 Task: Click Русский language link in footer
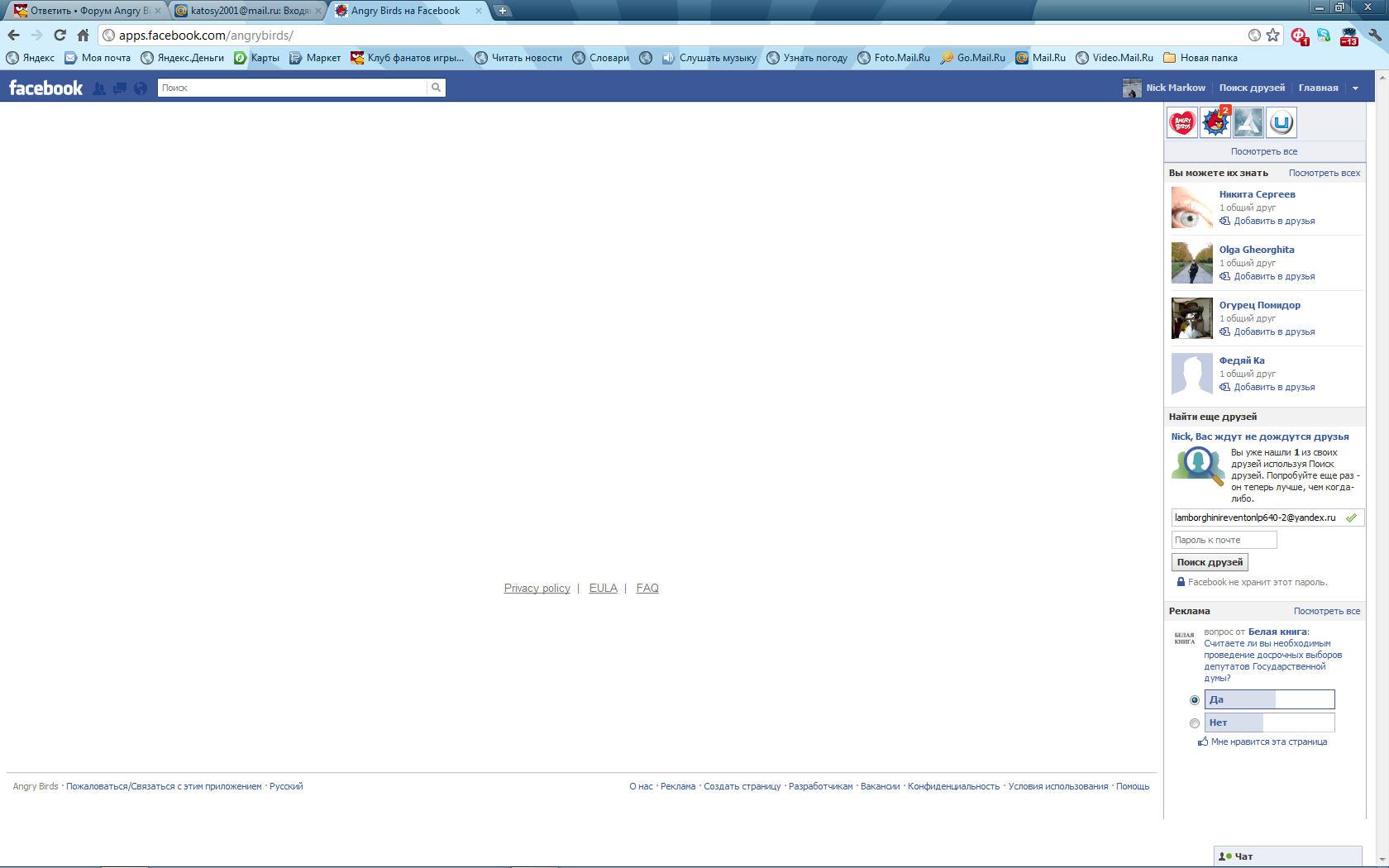286,786
